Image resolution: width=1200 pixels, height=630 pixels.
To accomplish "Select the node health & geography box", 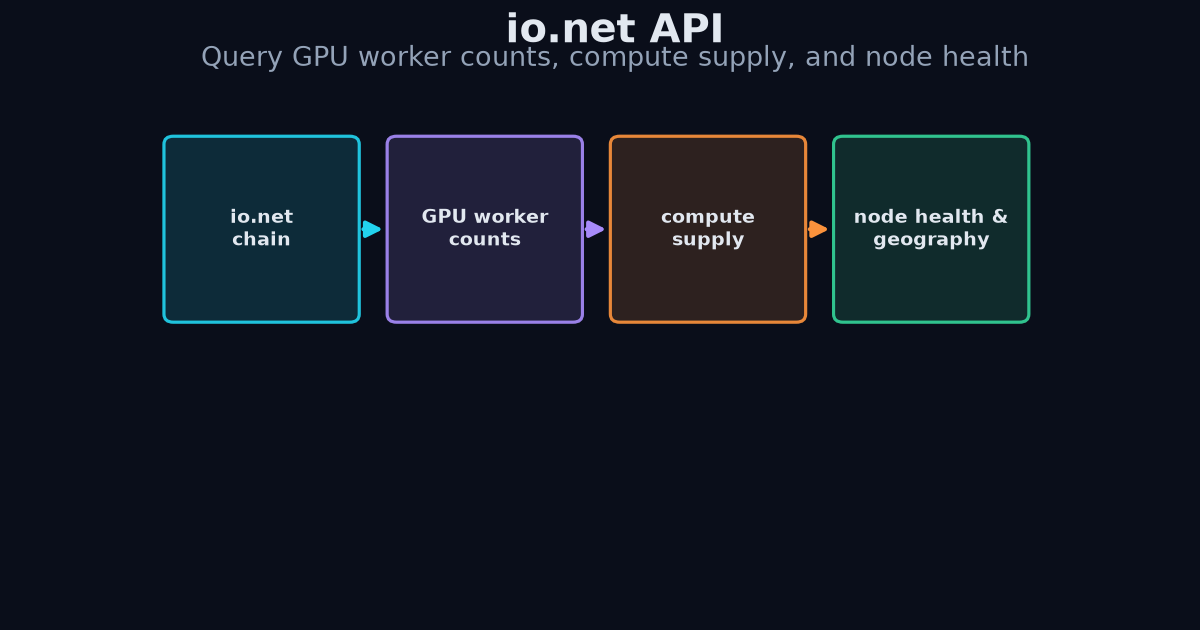I will coord(931,229).
